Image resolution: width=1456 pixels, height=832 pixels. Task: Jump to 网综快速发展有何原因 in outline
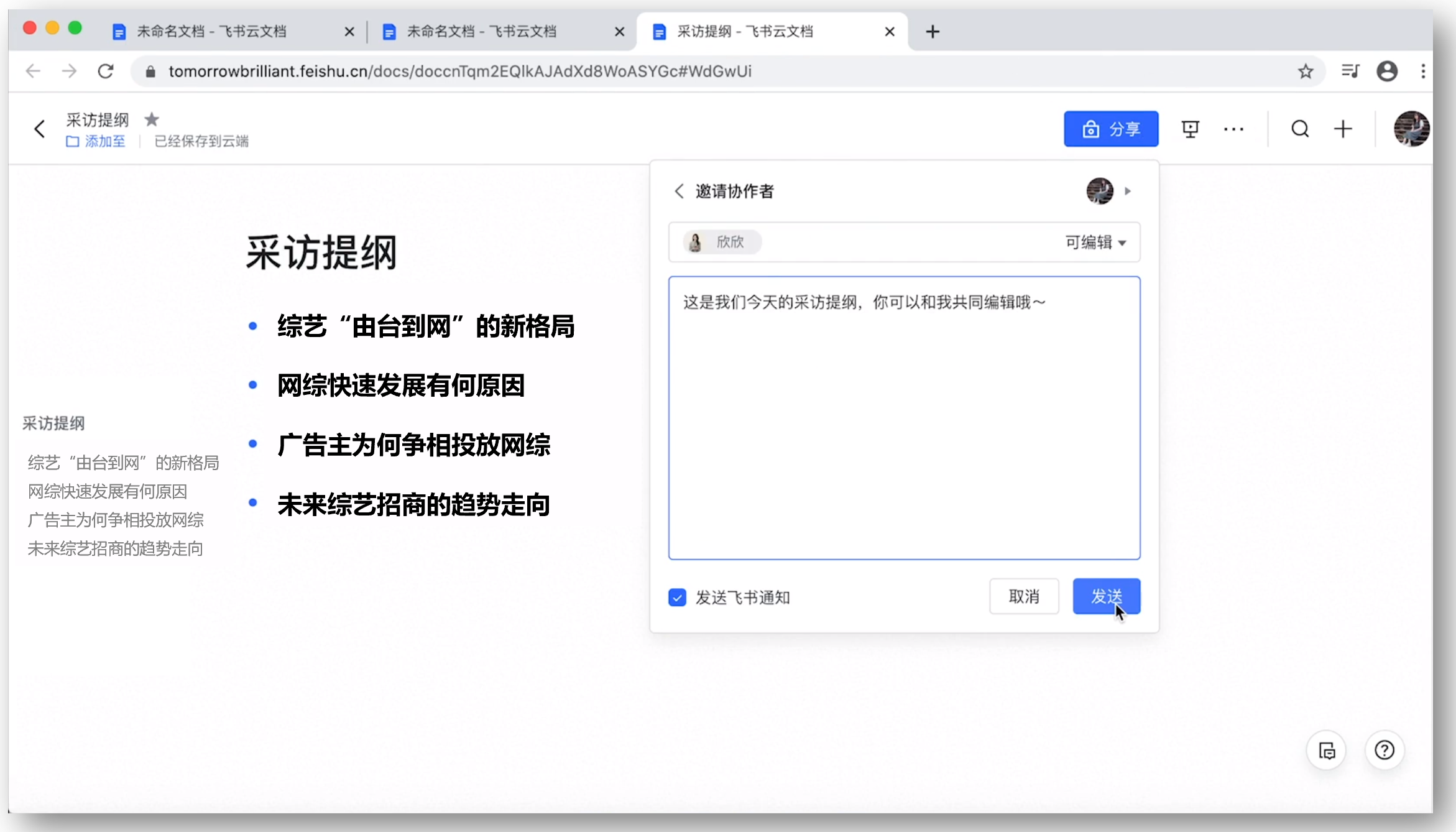click(x=108, y=491)
